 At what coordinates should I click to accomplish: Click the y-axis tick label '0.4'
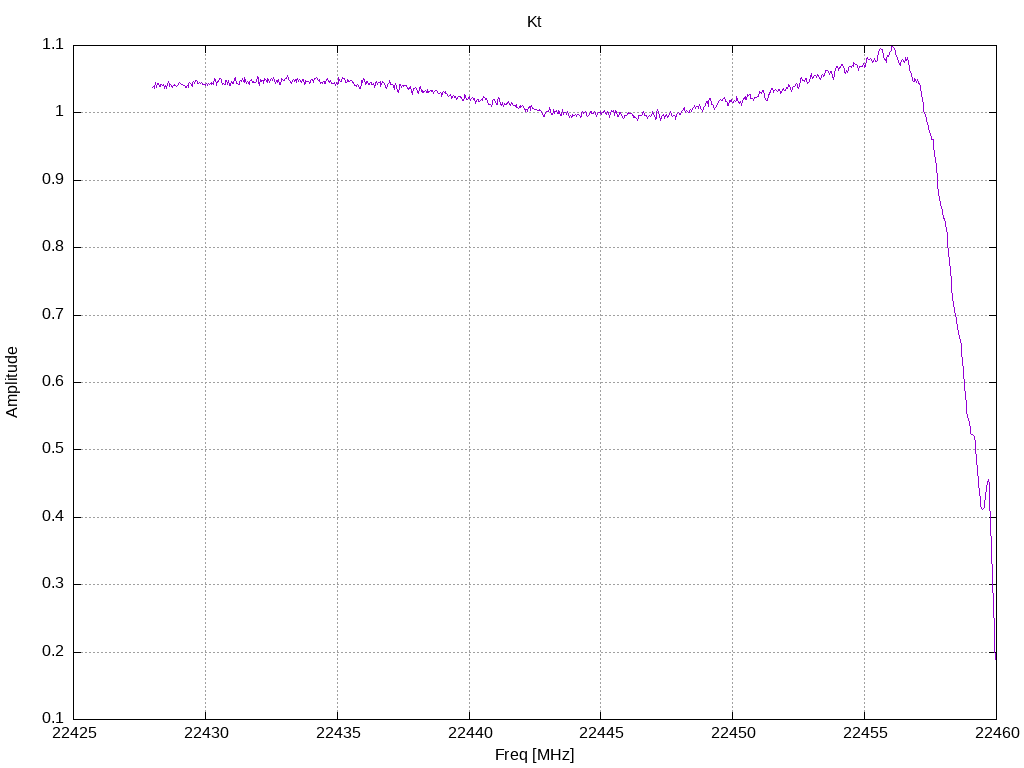click(x=53, y=517)
